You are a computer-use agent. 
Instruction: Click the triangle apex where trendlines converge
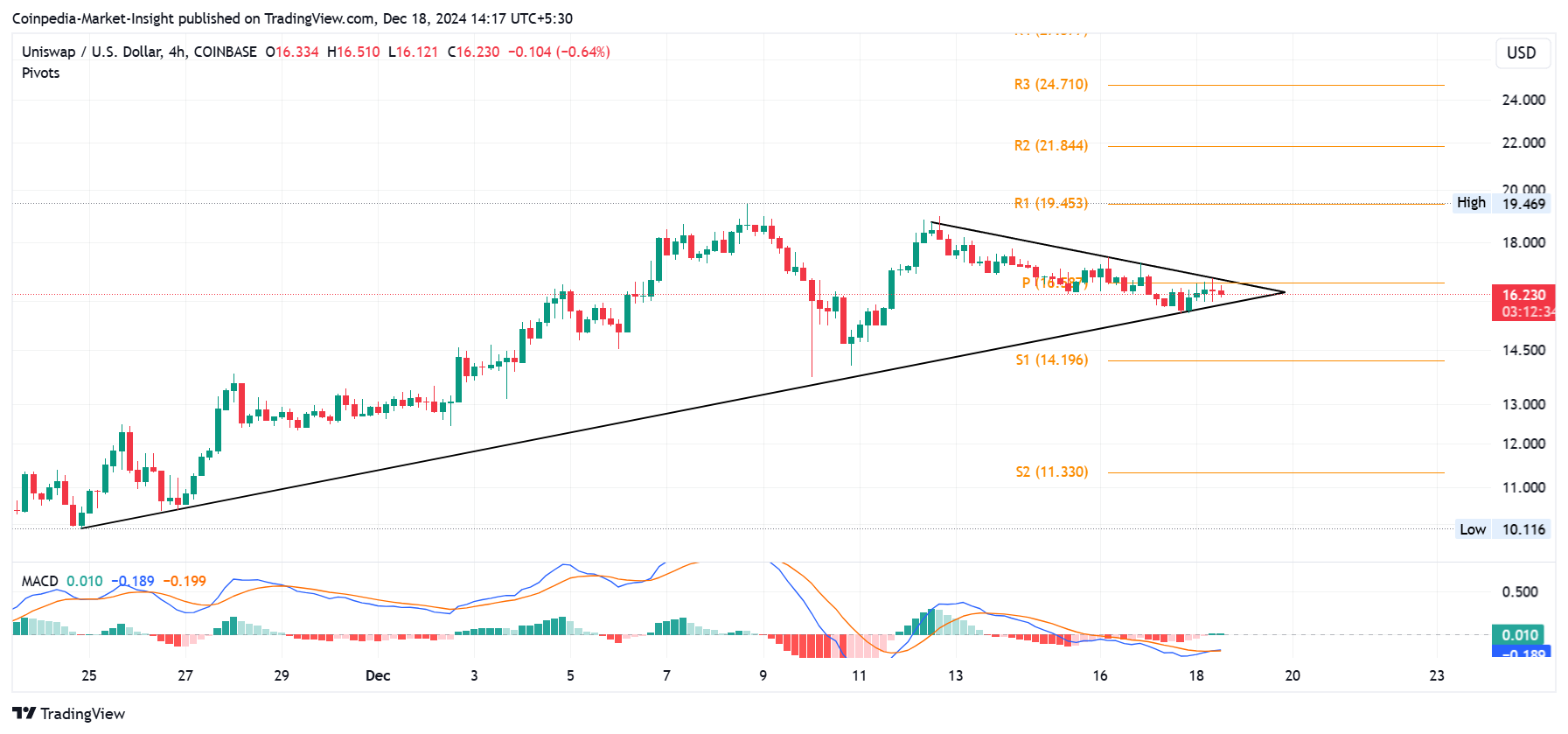1284,292
